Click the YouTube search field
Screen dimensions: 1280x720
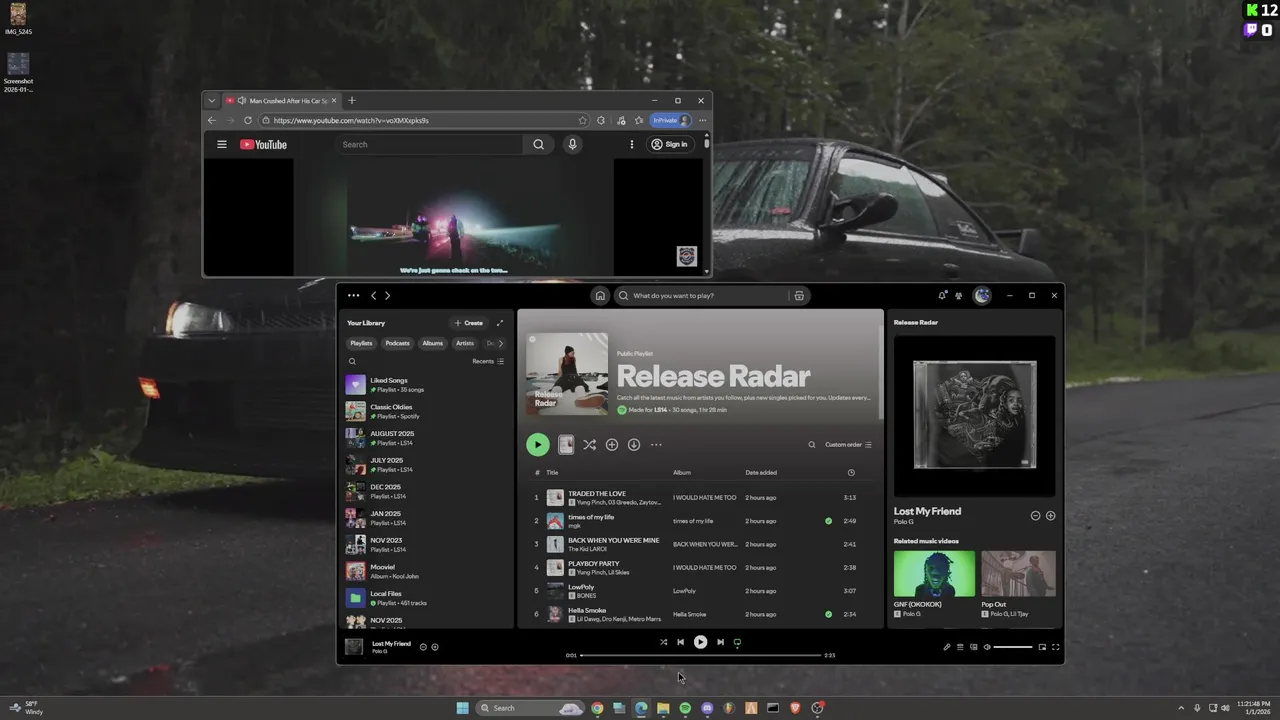[430, 144]
